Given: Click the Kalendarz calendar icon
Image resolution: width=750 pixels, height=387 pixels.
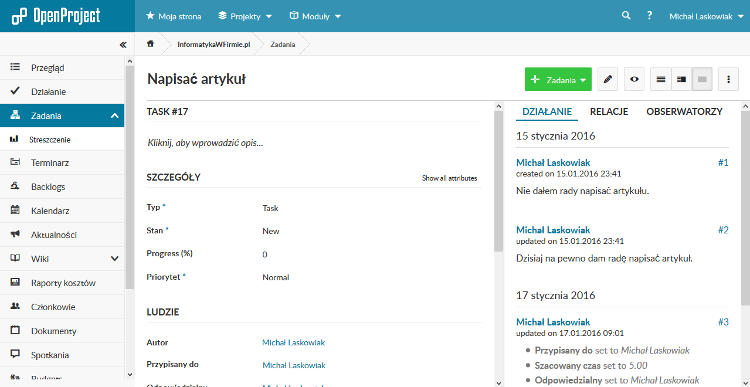Looking at the screenshot, I should click(15, 210).
